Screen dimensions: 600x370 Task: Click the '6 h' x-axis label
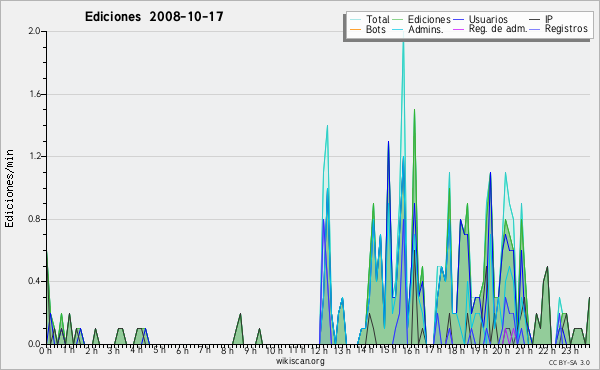coord(183,351)
